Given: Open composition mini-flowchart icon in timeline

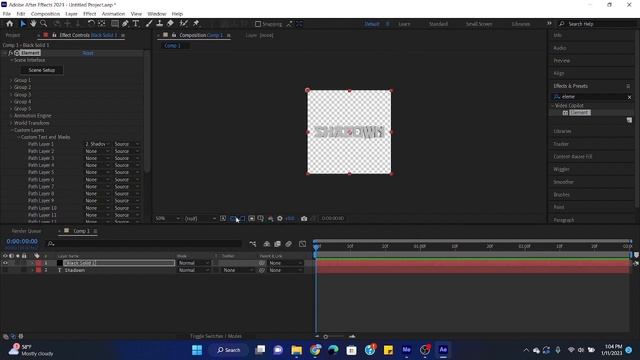Looking at the screenshot, I should tap(253, 244).
